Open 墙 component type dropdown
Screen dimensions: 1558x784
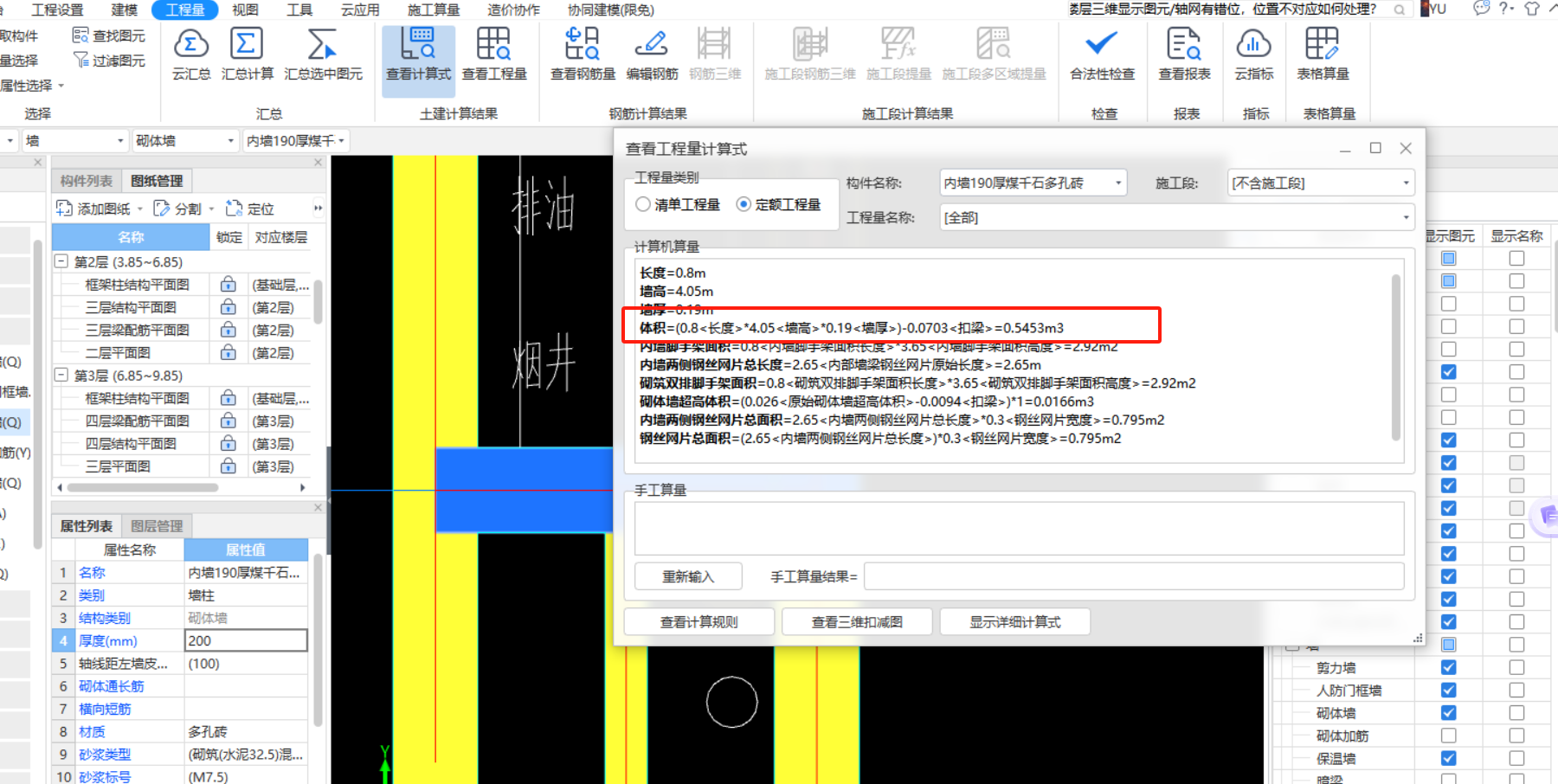point(74,140)
